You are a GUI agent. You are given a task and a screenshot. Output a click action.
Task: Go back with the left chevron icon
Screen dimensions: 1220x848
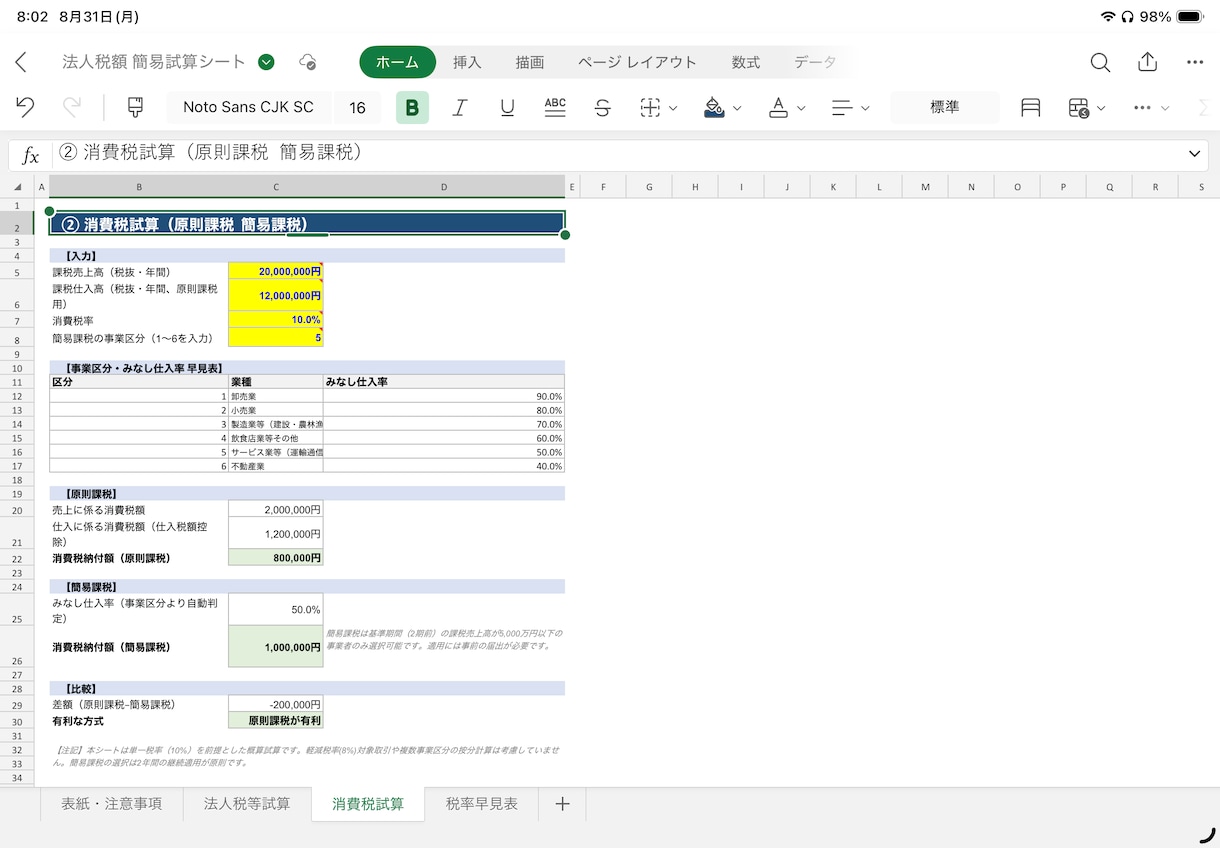tap(21, 62)
